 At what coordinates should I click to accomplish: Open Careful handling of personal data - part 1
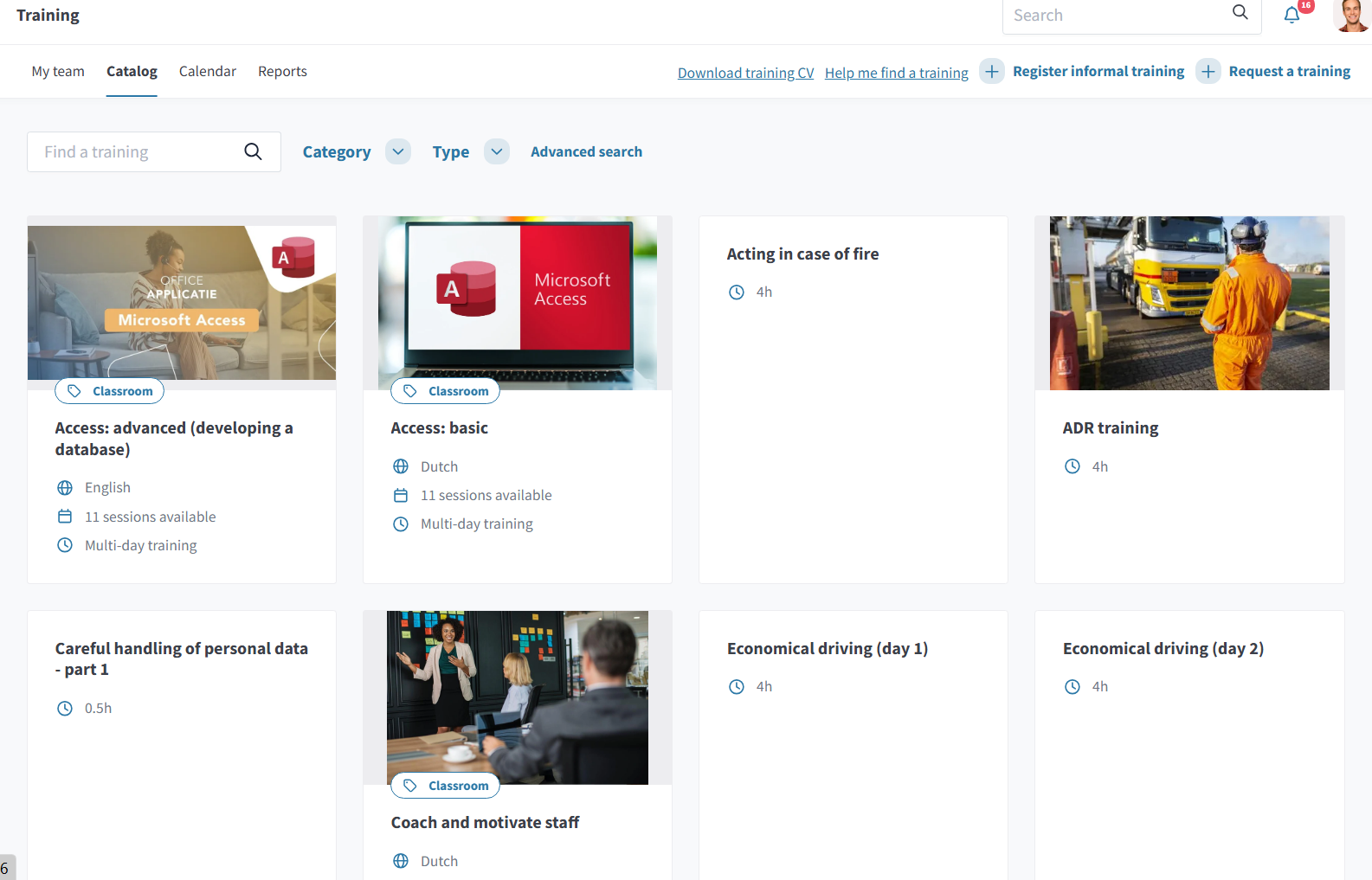click(182, 658)
